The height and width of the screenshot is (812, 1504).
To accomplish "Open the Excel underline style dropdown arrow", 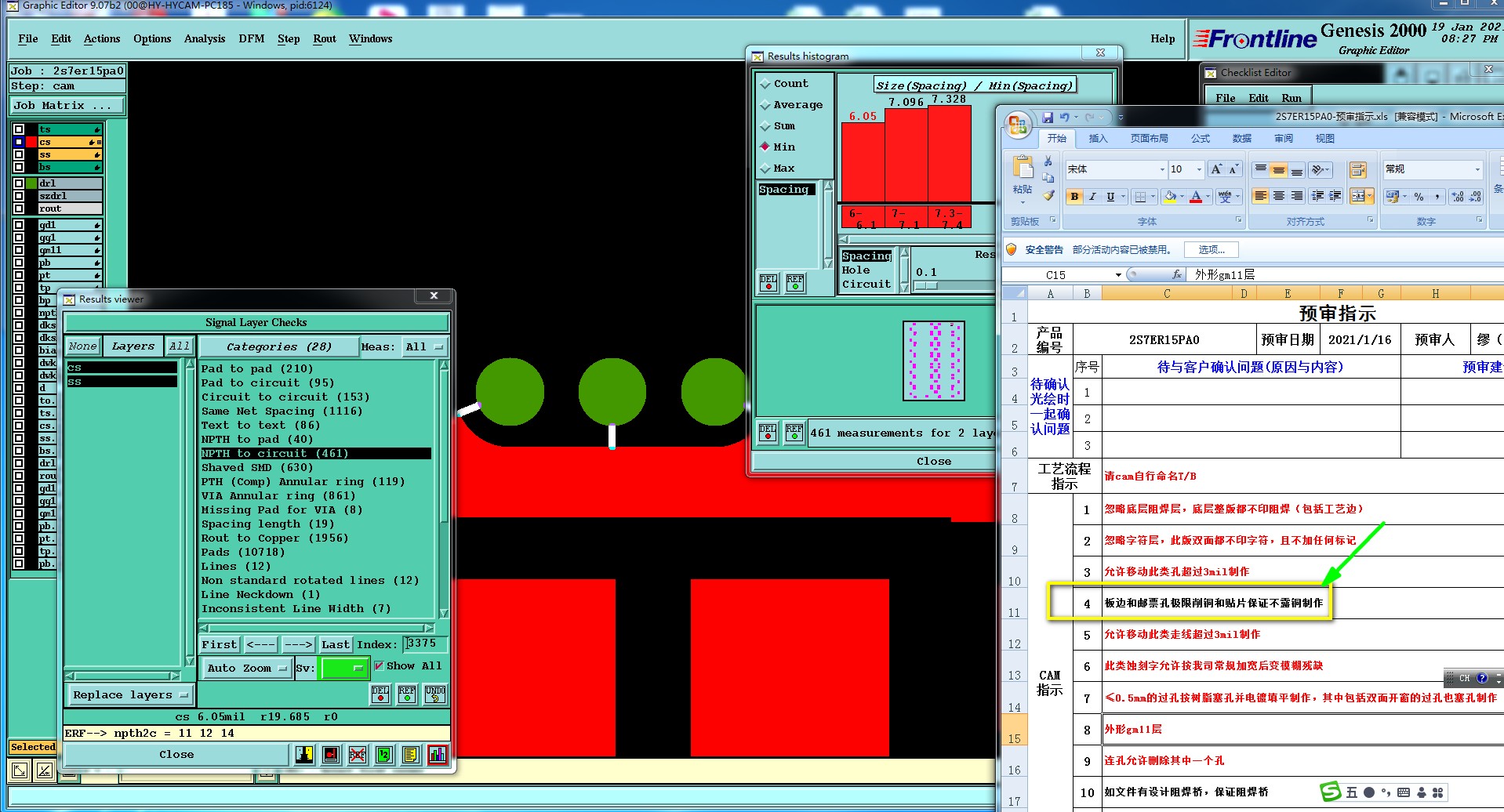I will tap(1123, 197).
